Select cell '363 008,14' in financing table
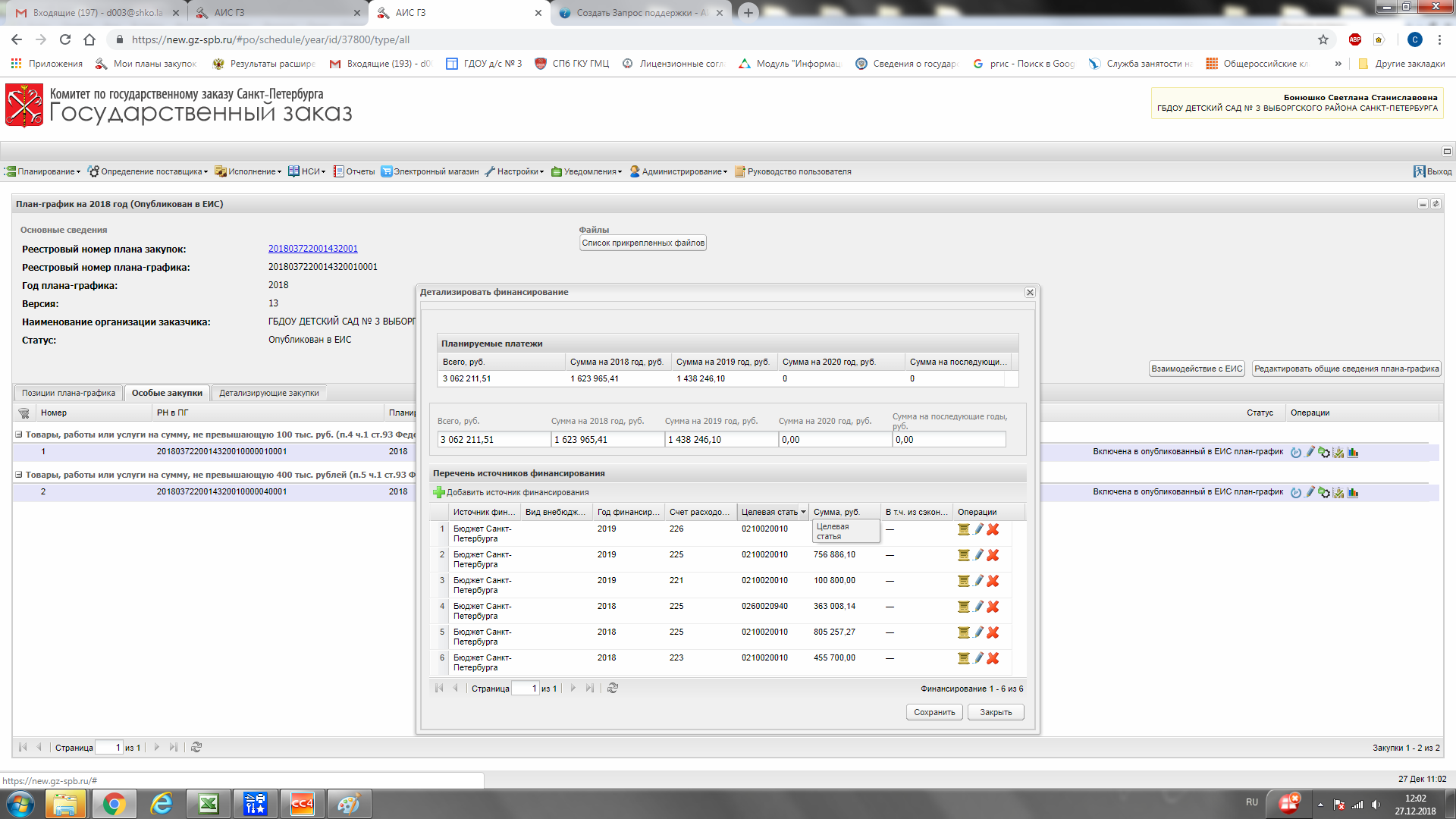1456x819 pixels. [834, 607]
